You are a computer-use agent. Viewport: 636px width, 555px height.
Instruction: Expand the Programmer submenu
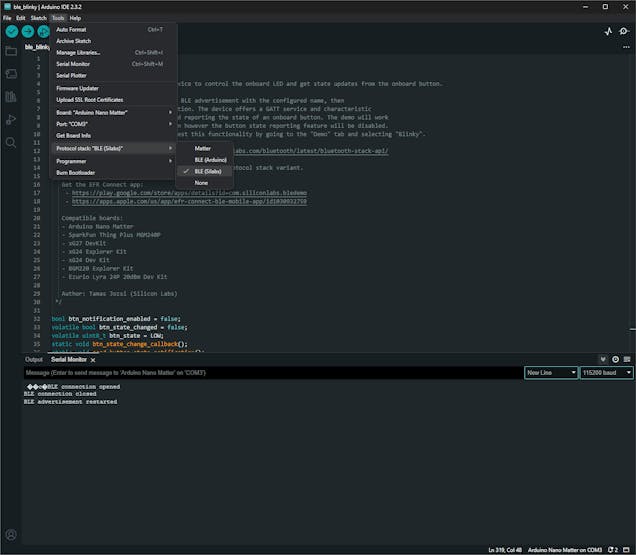pyautogui.click(x=114, y=161)
